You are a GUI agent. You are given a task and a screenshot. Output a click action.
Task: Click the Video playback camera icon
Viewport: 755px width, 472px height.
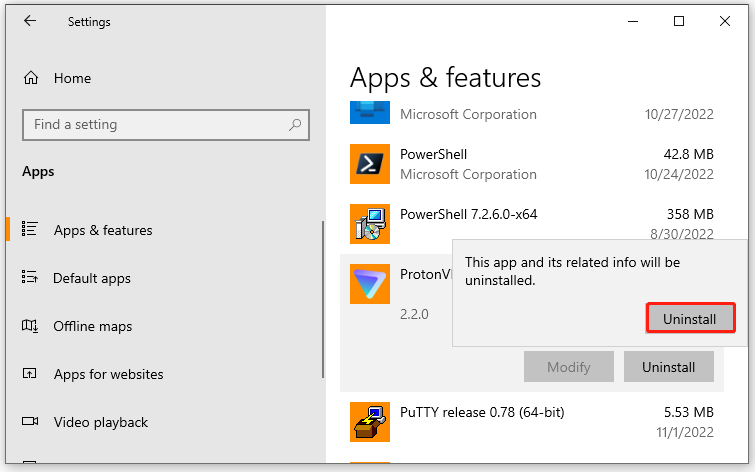point(30,421)
